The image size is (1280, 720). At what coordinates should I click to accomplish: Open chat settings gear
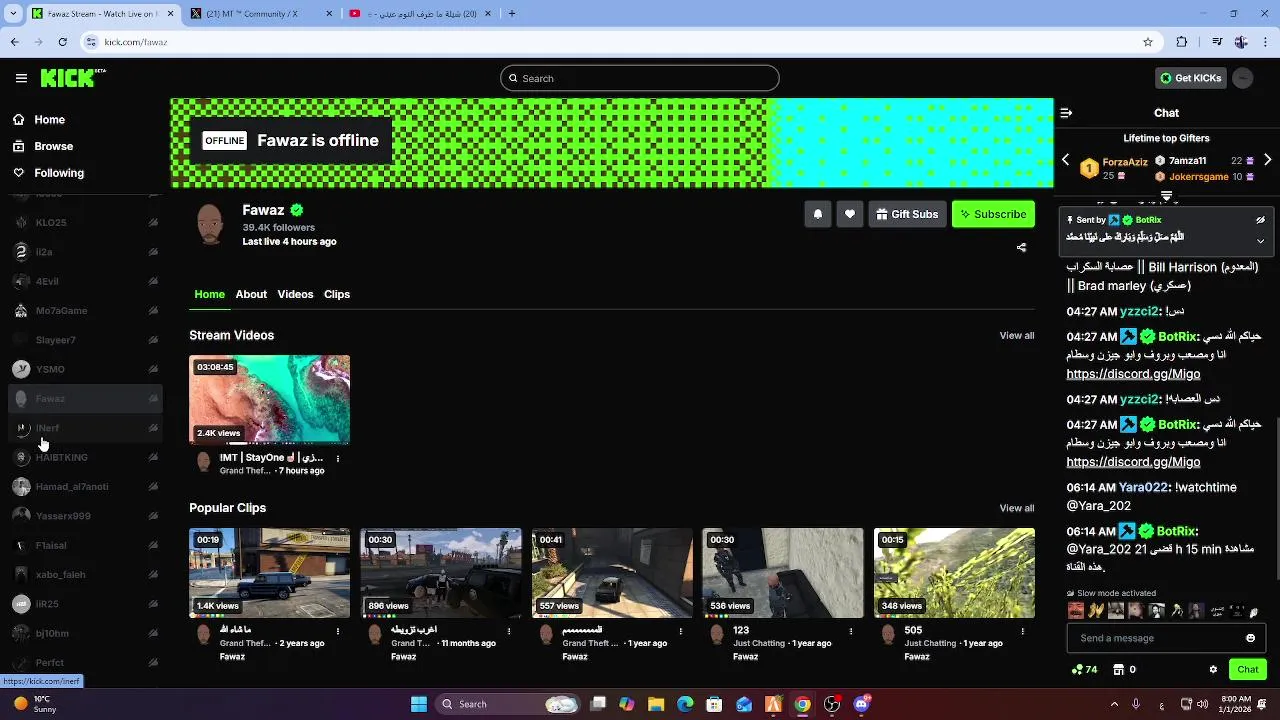point(1213,669)
